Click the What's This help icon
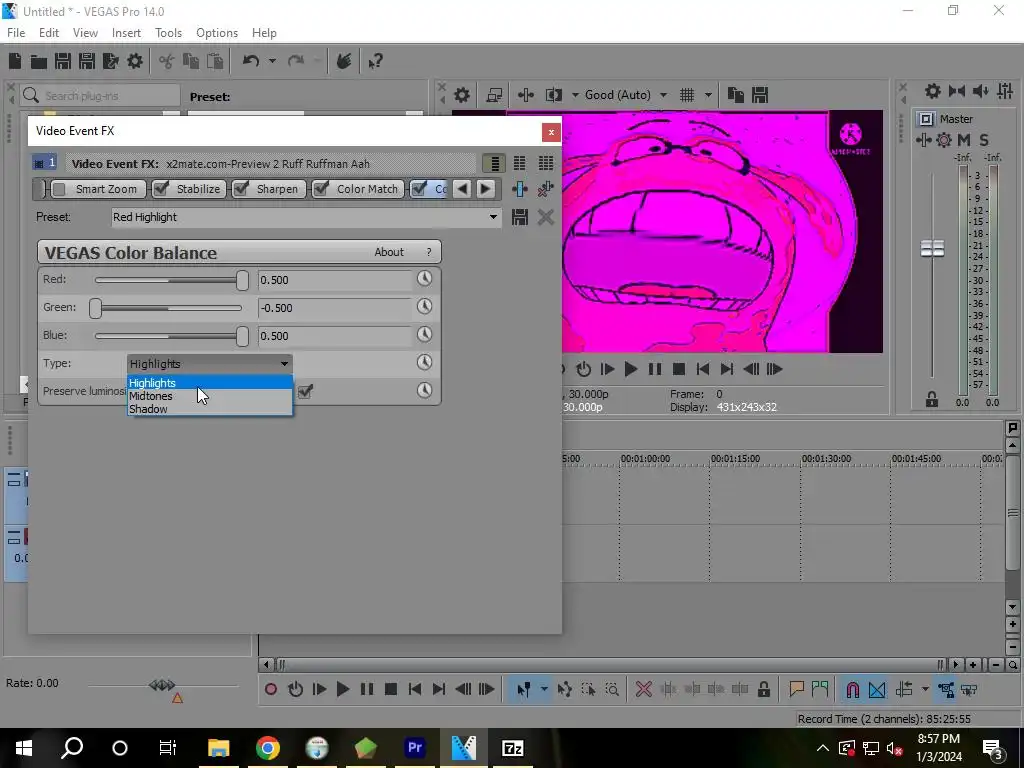1024x768 pixels. (376, 61)
